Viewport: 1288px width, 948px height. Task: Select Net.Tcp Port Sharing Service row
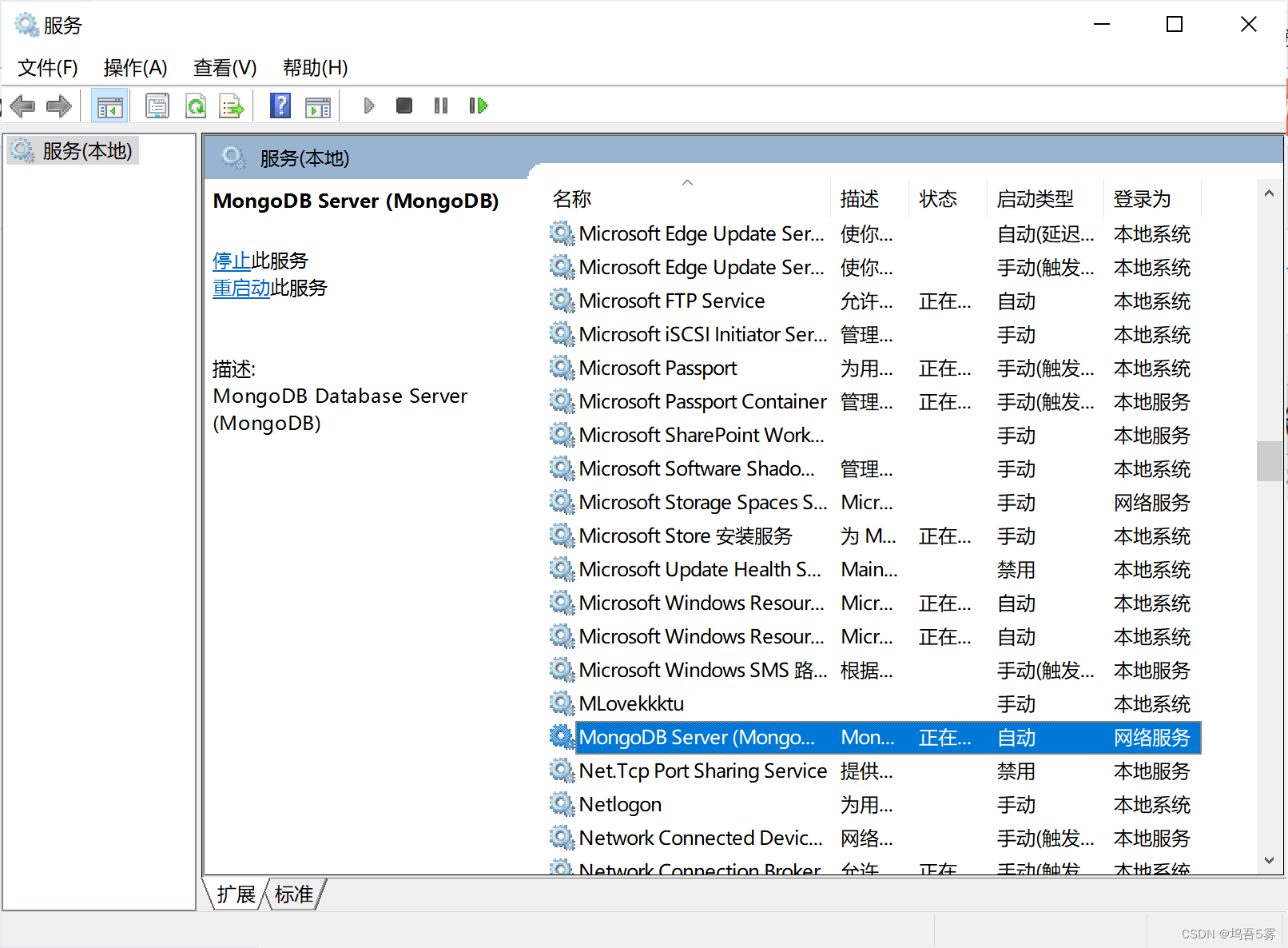[874, 771]
